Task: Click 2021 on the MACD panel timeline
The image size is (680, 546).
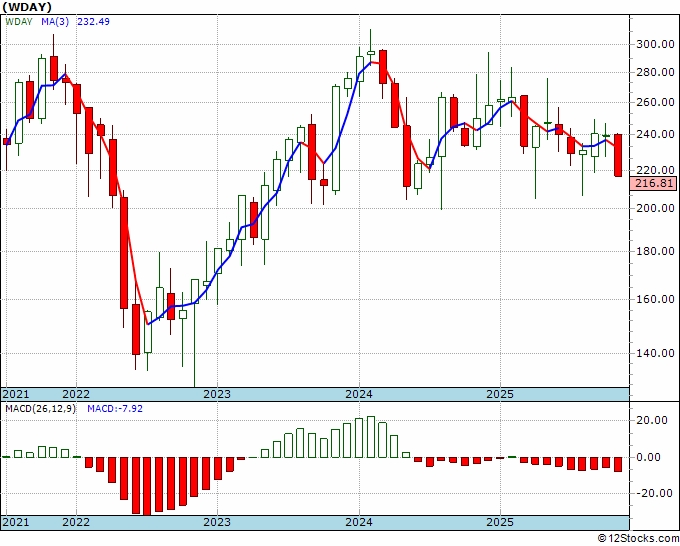Action: (x=16, y=522)
